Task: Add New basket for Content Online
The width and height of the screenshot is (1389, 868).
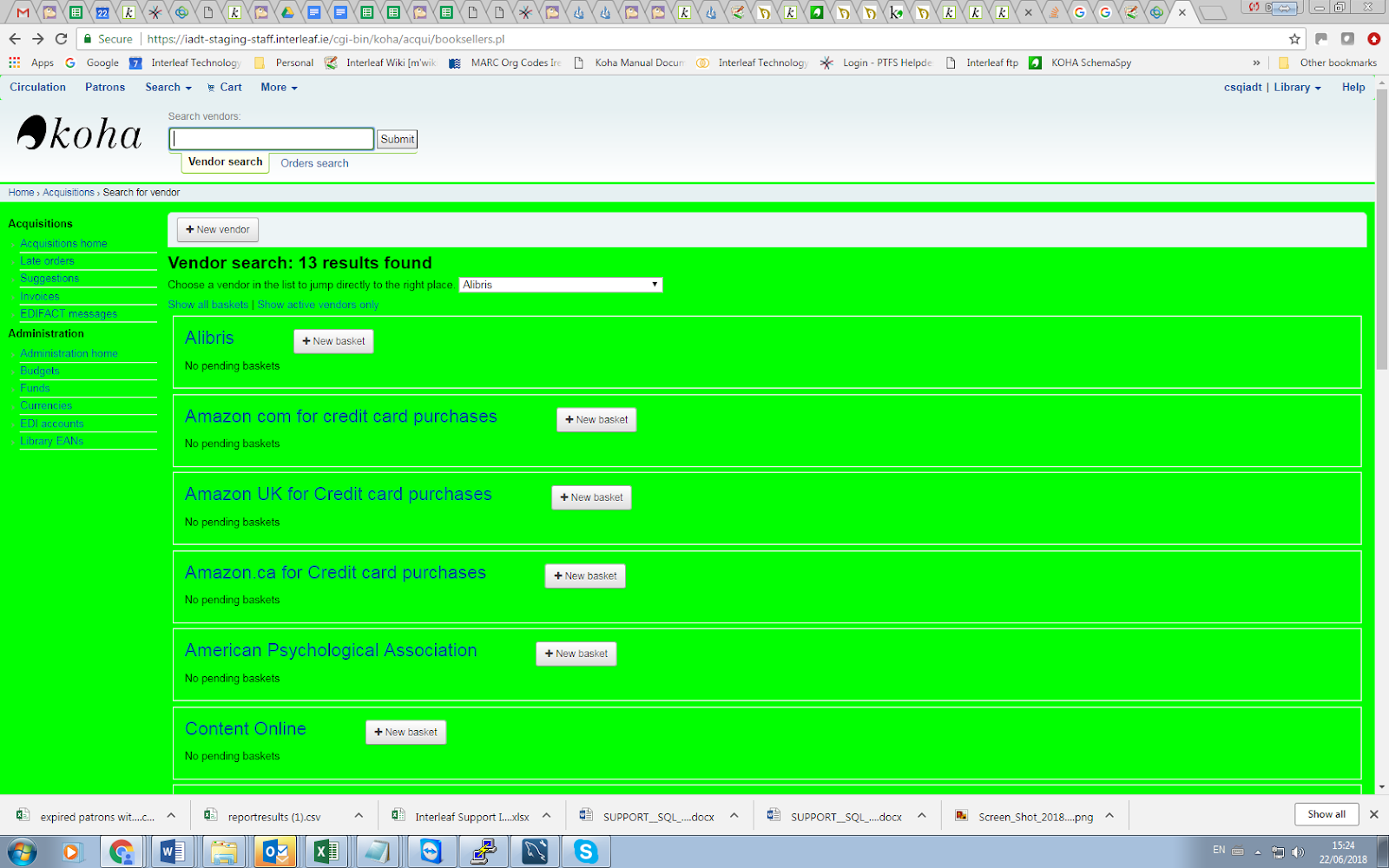Action: pyautogui.click(x=406, y=732)
